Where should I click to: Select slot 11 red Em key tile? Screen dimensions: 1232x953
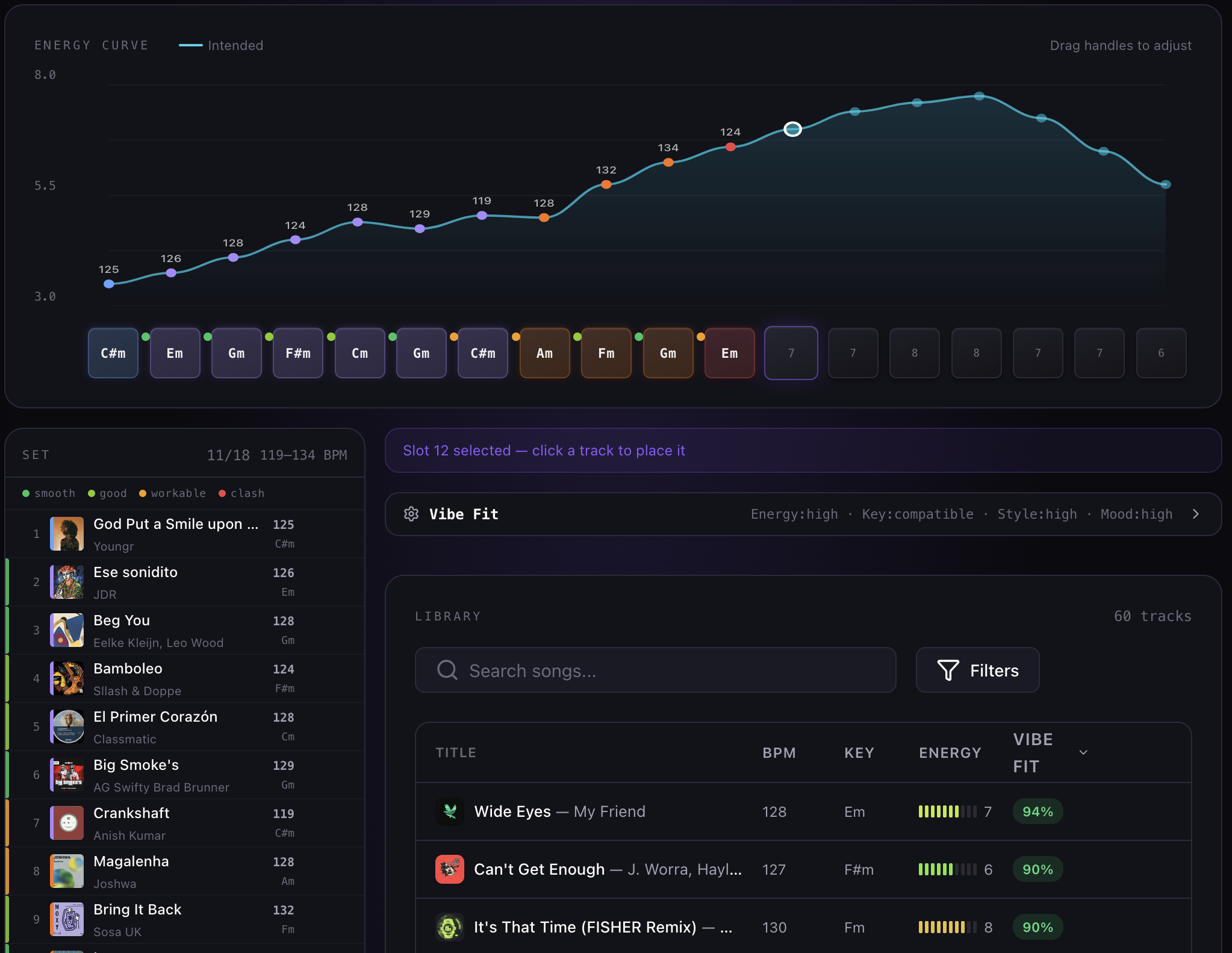(729, 353)
